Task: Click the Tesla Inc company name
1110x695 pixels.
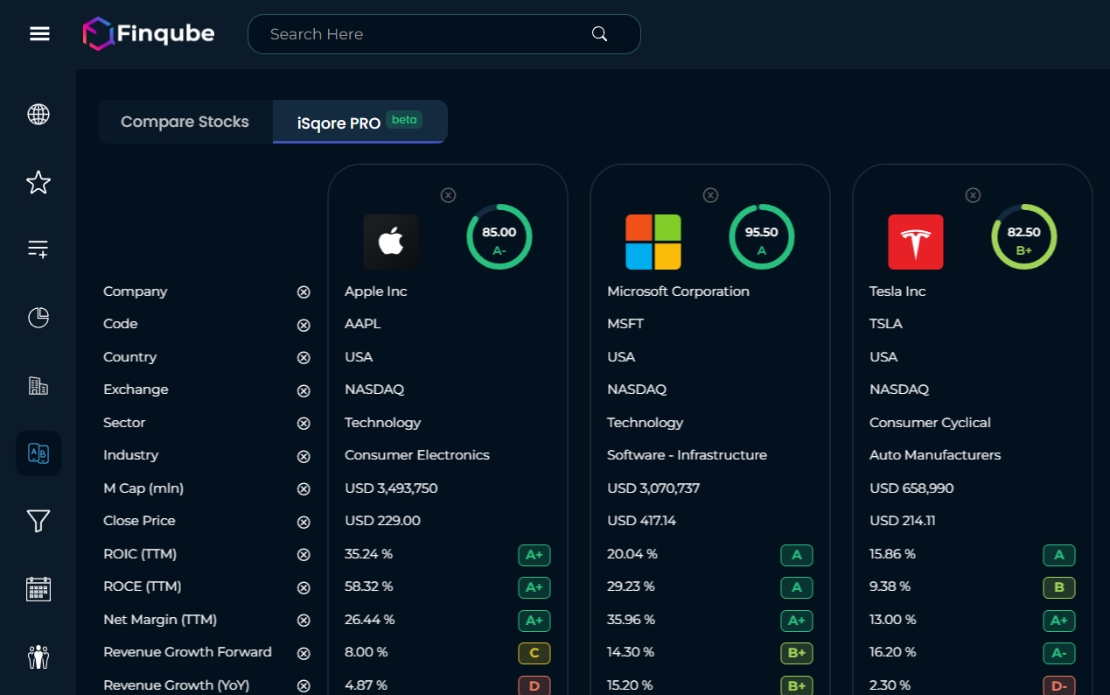Action: pyautogui.click(x=898, y=292)
